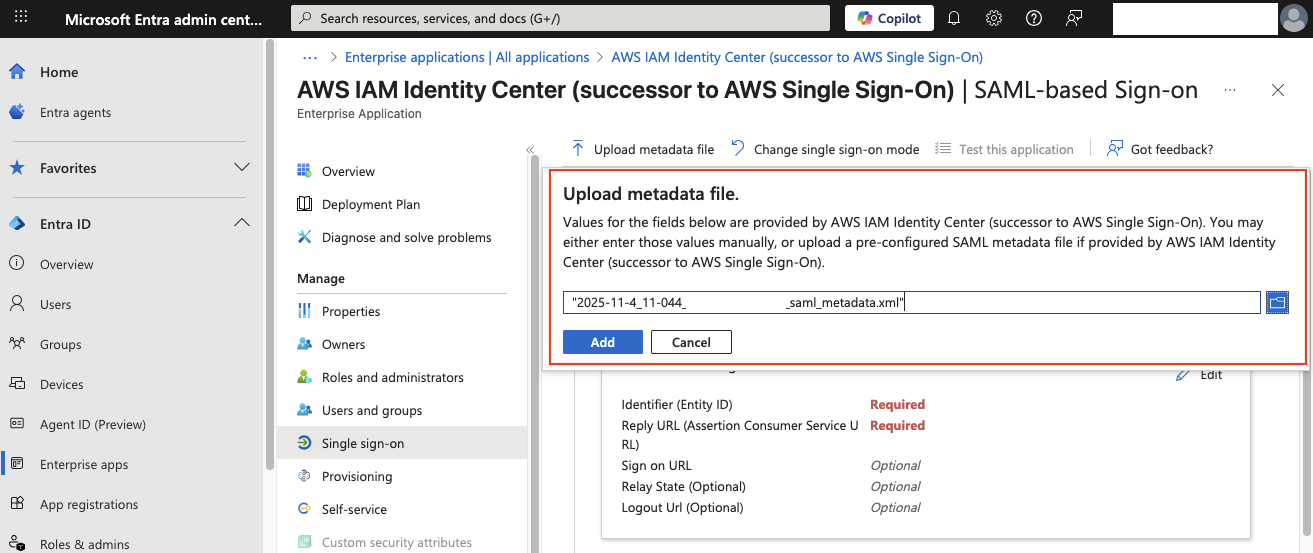Open the notifications bell
This screenshot has width=1313, height=553.
tap(954, 18)
